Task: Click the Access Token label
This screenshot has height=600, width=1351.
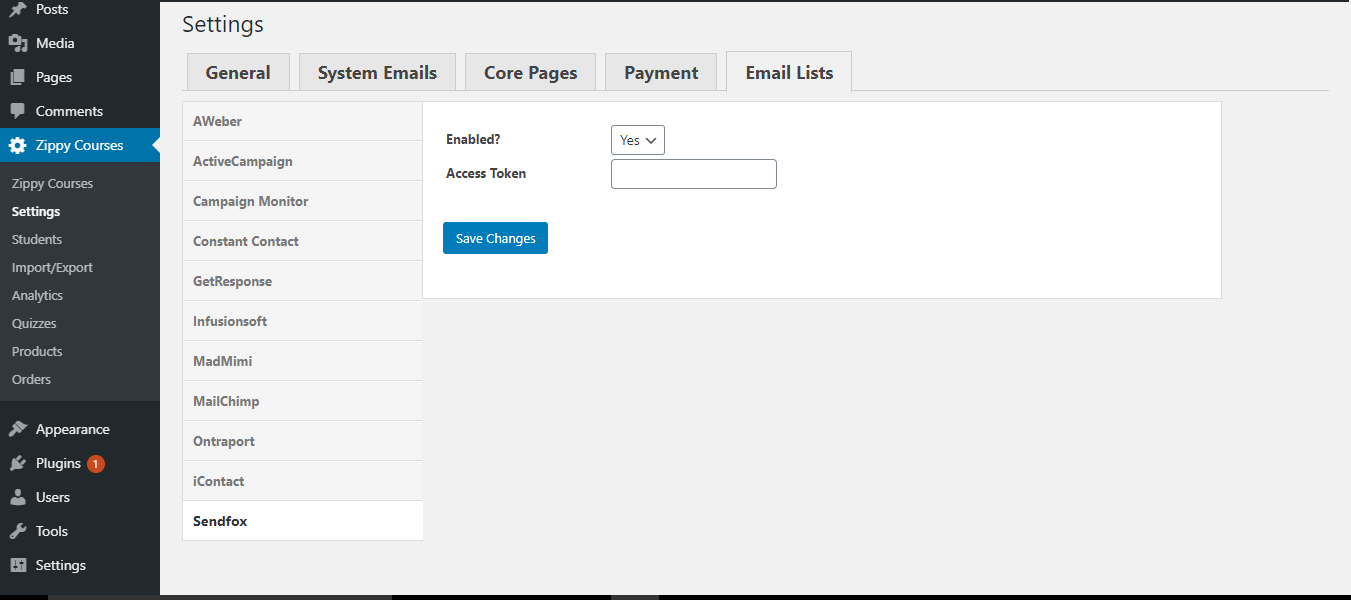Action: point(486,173)
